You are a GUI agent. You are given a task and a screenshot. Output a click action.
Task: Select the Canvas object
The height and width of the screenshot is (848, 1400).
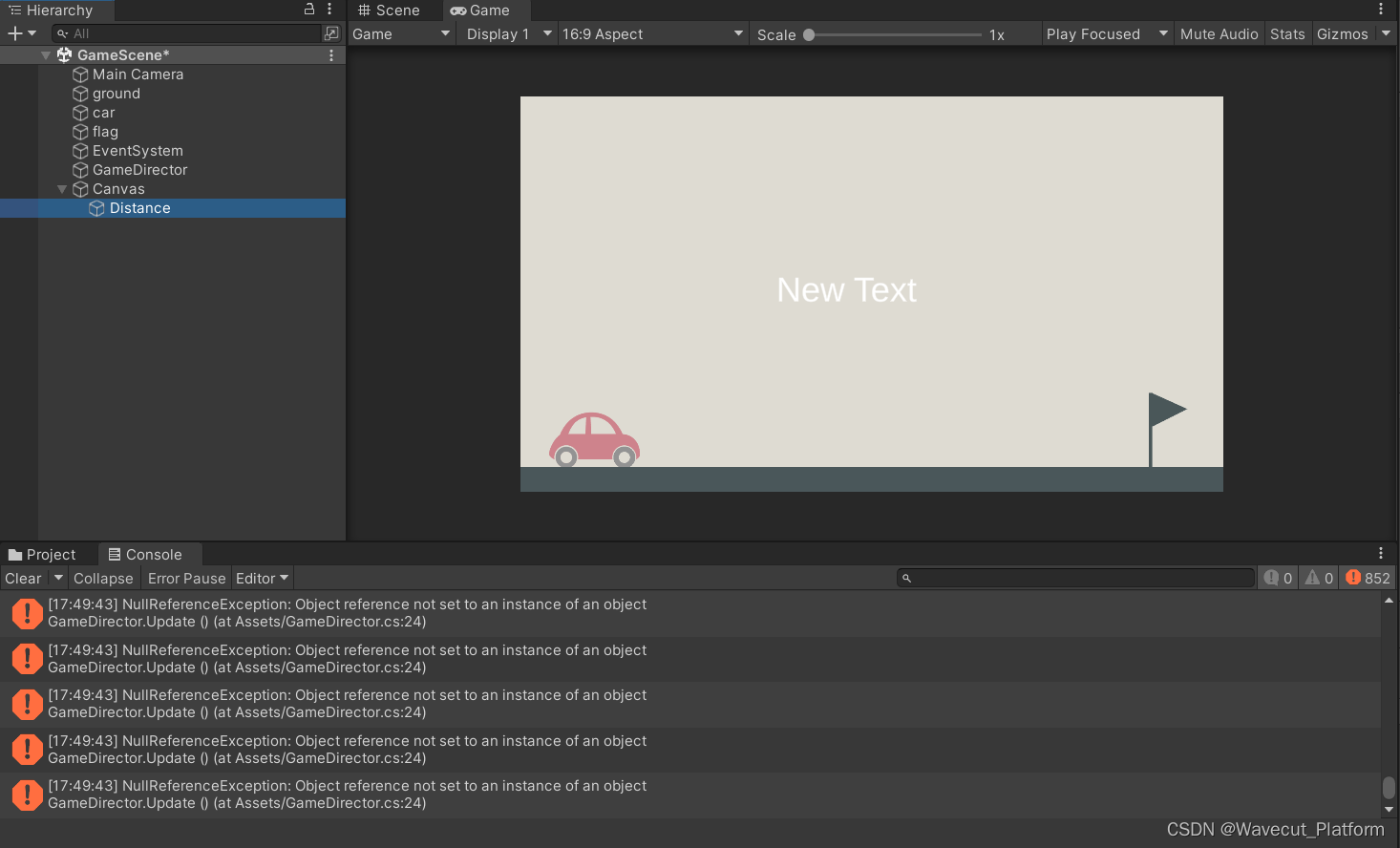point(118,189)
